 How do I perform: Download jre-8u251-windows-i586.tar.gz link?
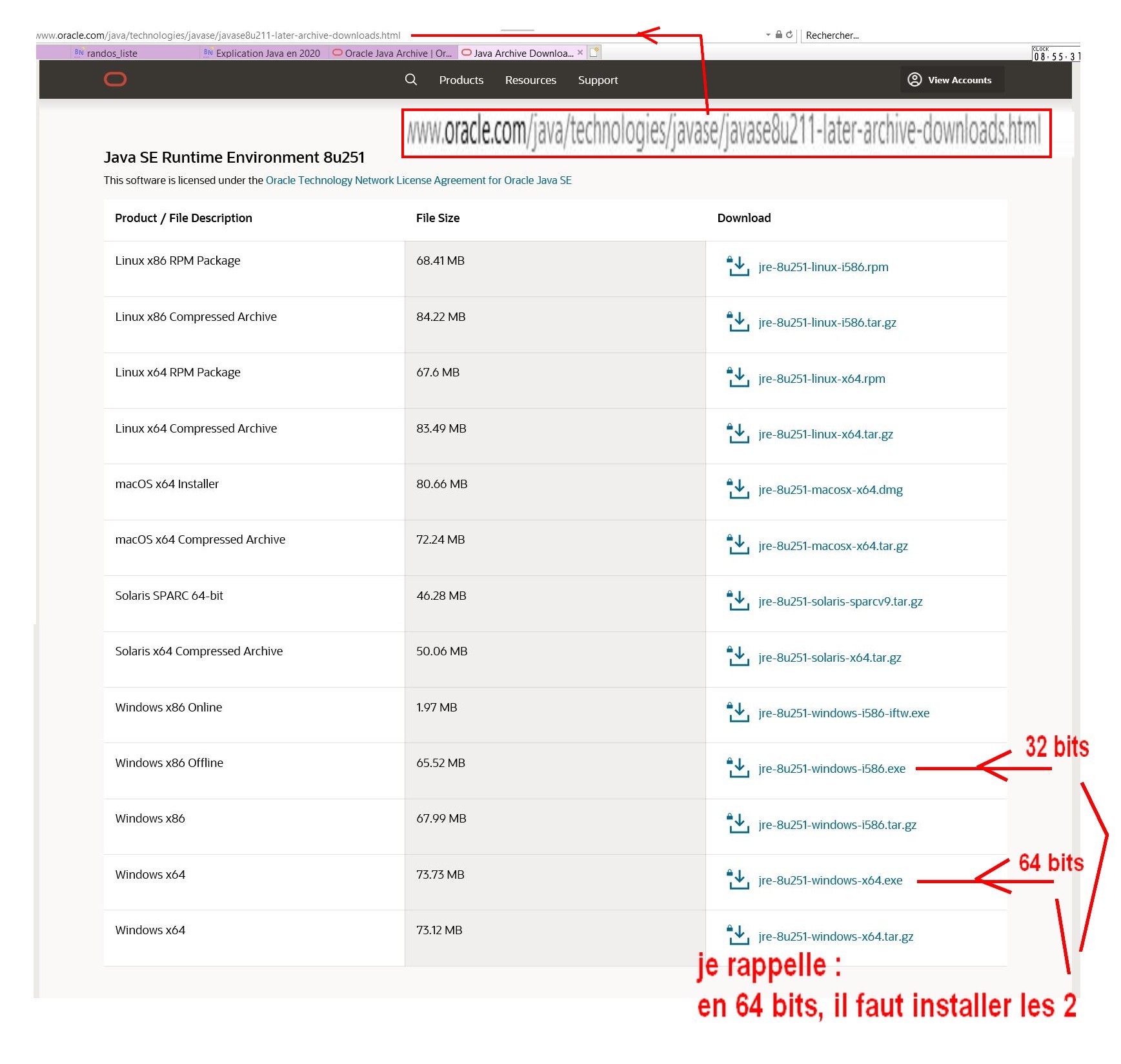pos(838,824)
